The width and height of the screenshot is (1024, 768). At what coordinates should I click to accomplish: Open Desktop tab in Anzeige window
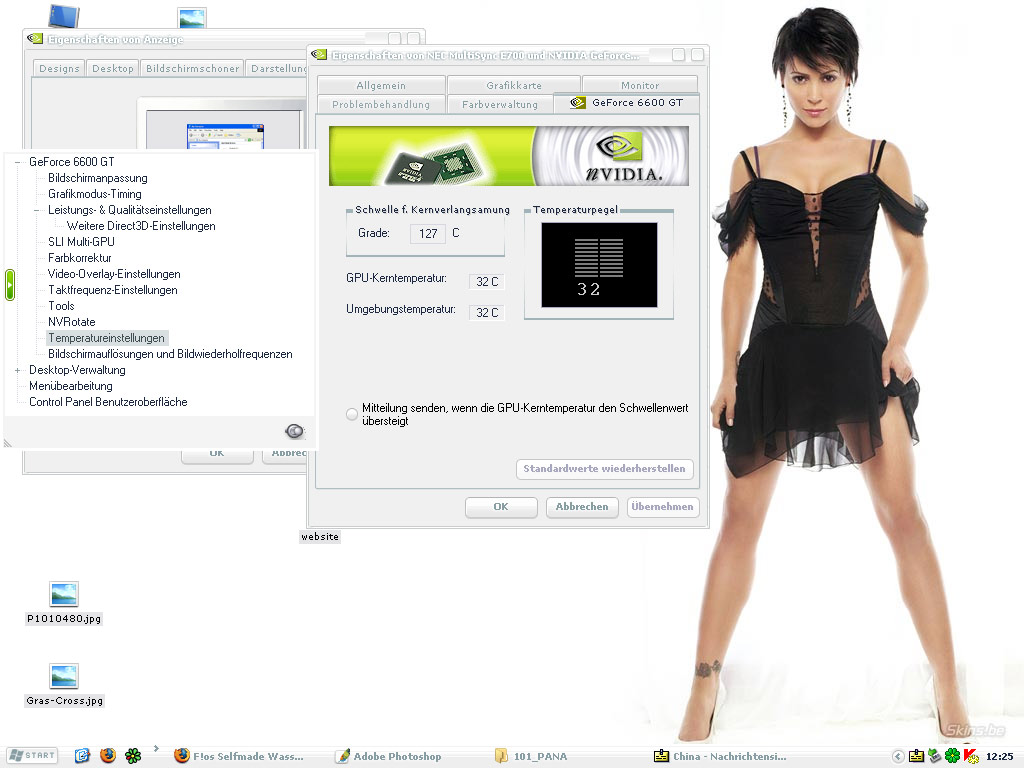[113, 69]
